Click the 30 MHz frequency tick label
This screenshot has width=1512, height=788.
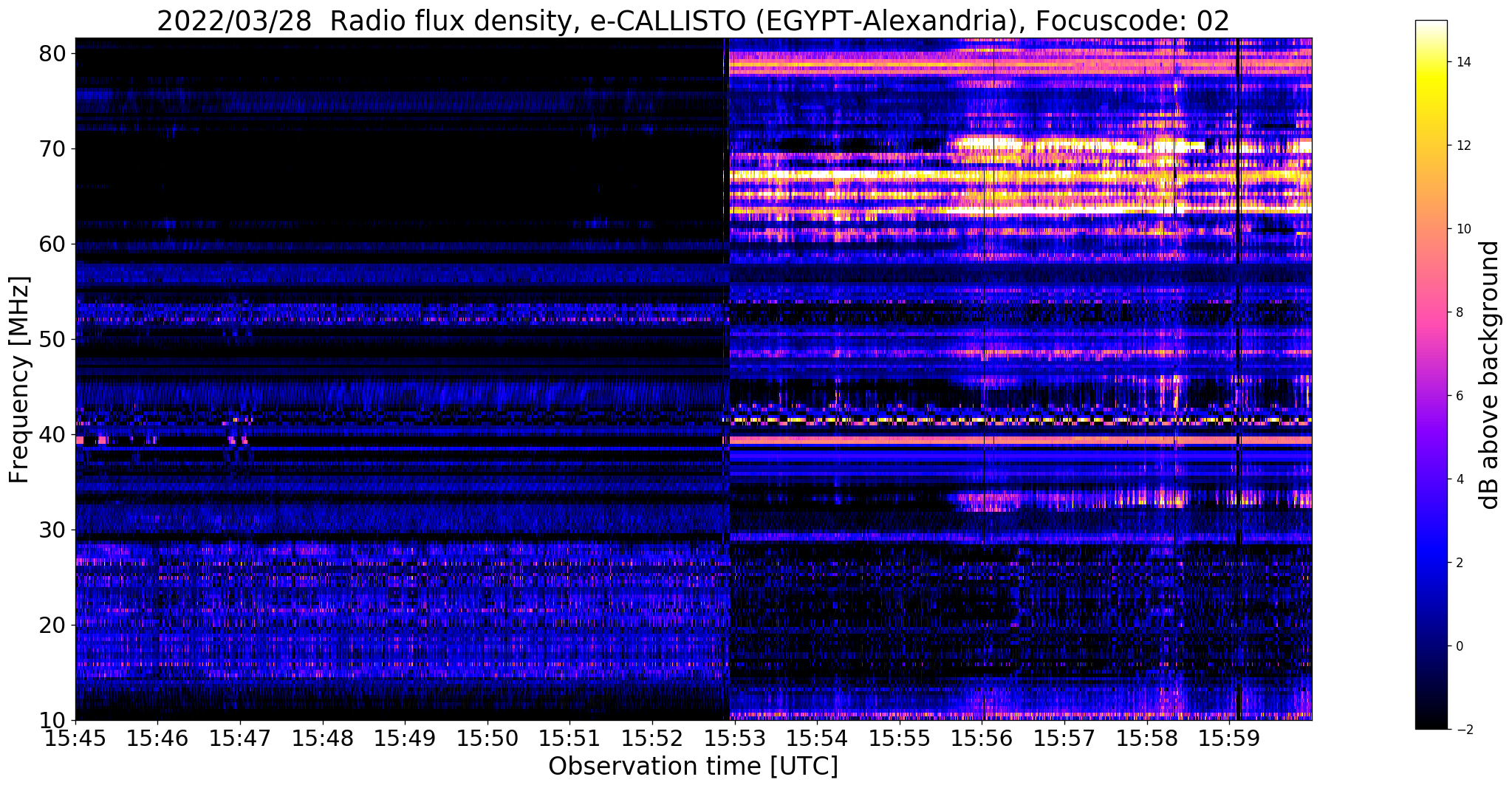[x=54, y=530]
